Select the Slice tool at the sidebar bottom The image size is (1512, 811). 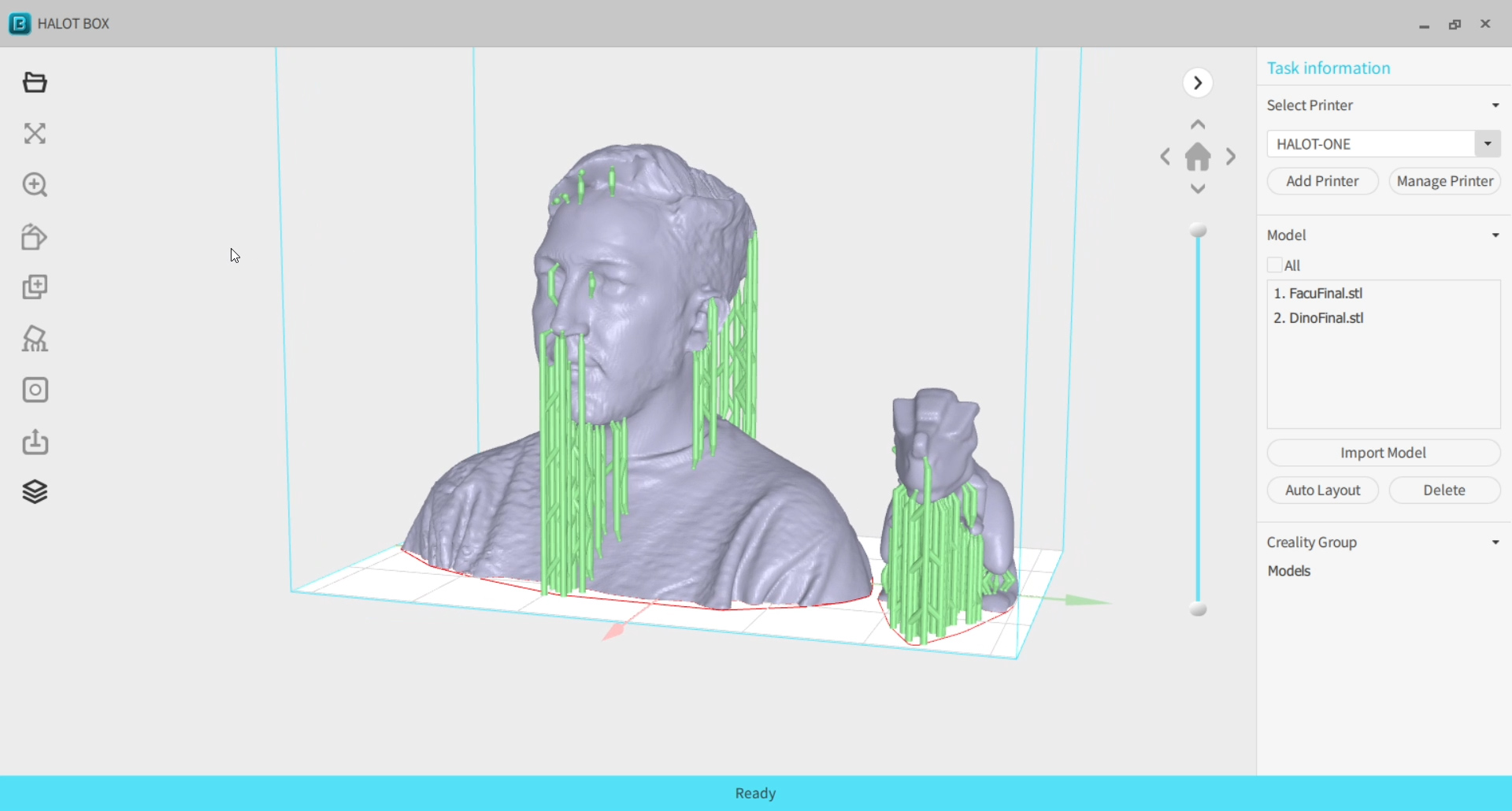[35, 491]
